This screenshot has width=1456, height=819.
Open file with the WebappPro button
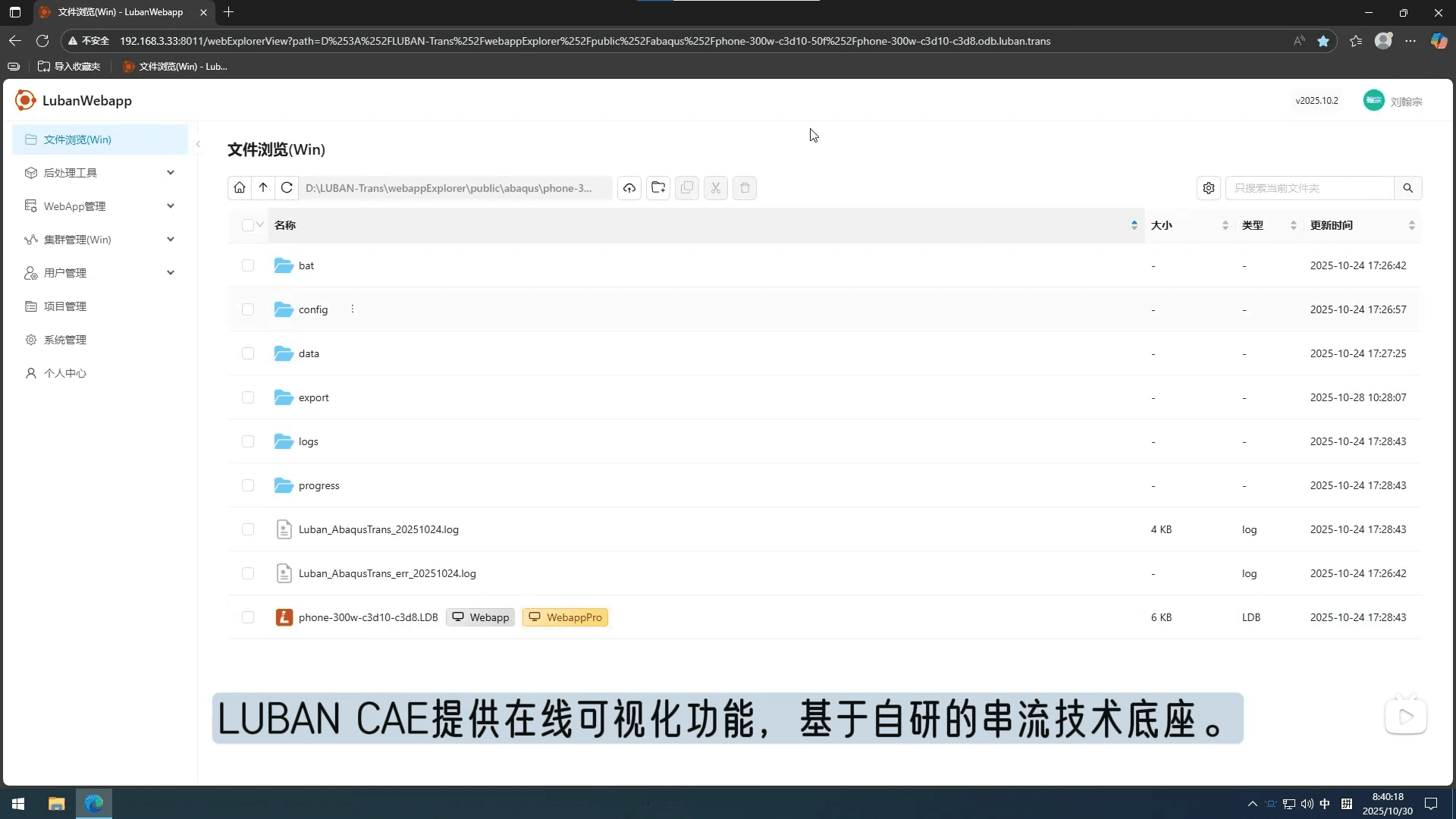[x=566, y=617]
